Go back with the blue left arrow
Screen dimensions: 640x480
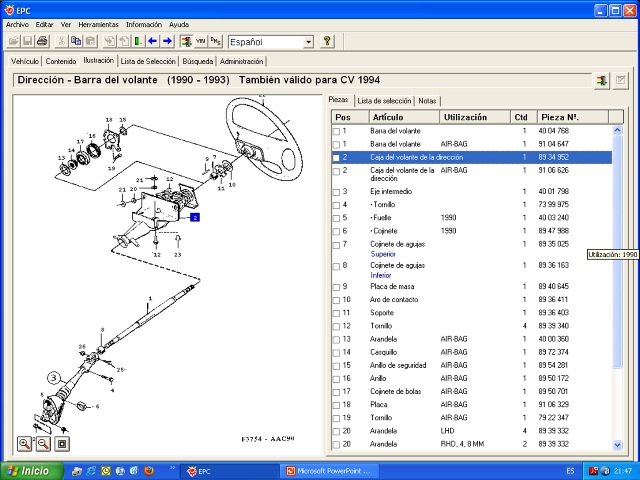[x=153, y=41]
